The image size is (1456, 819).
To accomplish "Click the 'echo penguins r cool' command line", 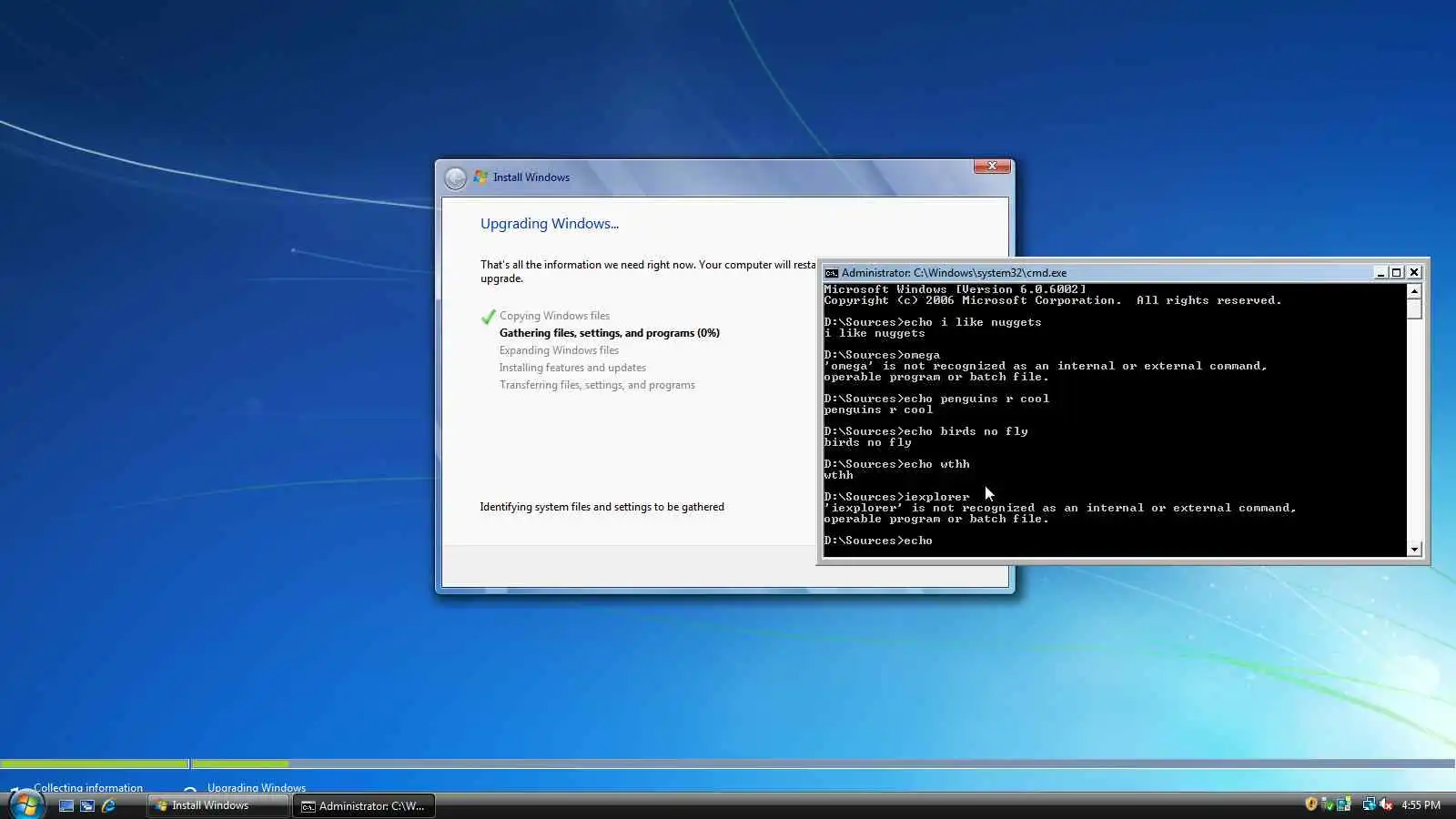I will (x=936, y=399).
